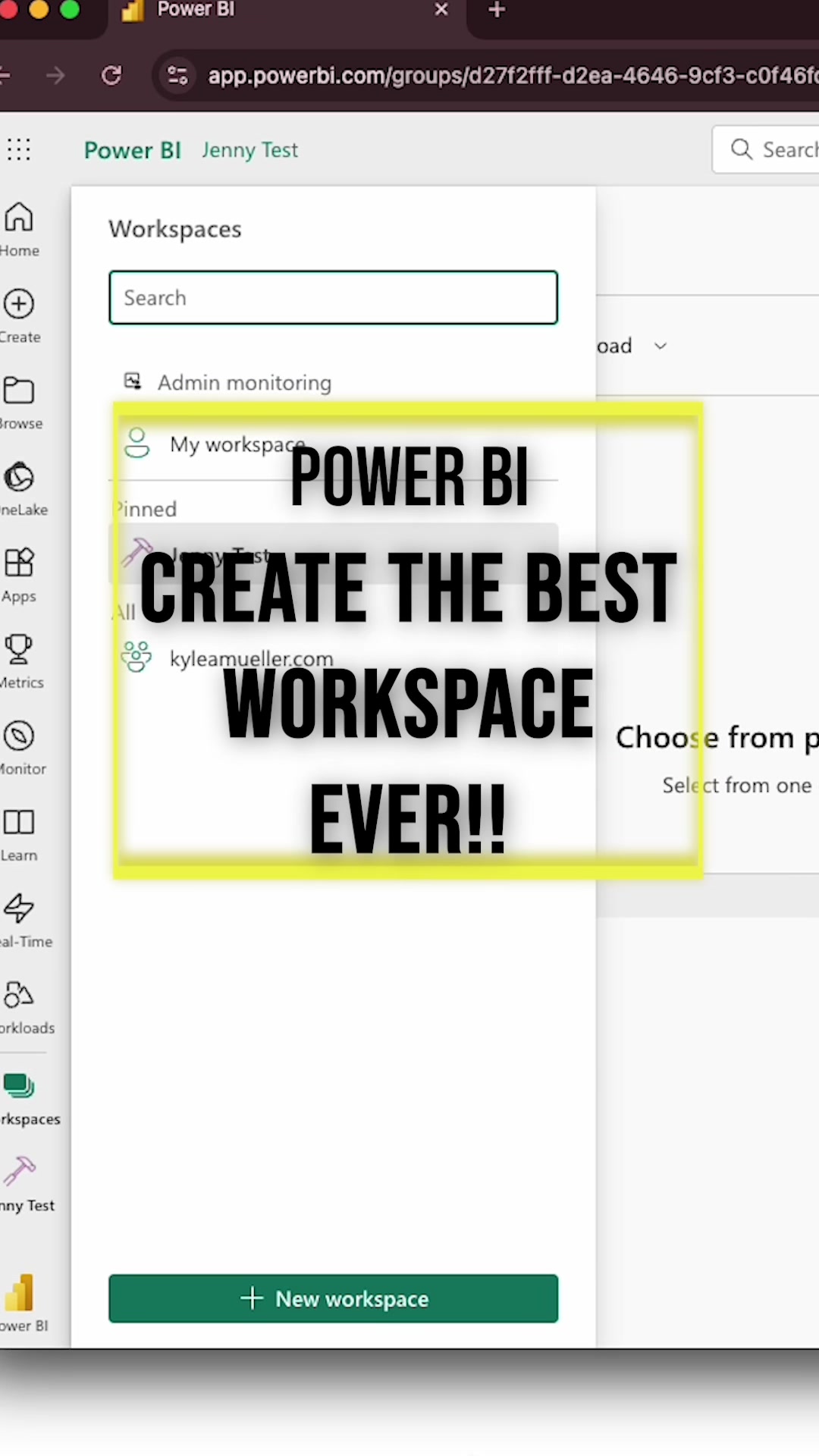Open the Home icon in sidebar
The image size is (819, 1456).
pos(19,218)
